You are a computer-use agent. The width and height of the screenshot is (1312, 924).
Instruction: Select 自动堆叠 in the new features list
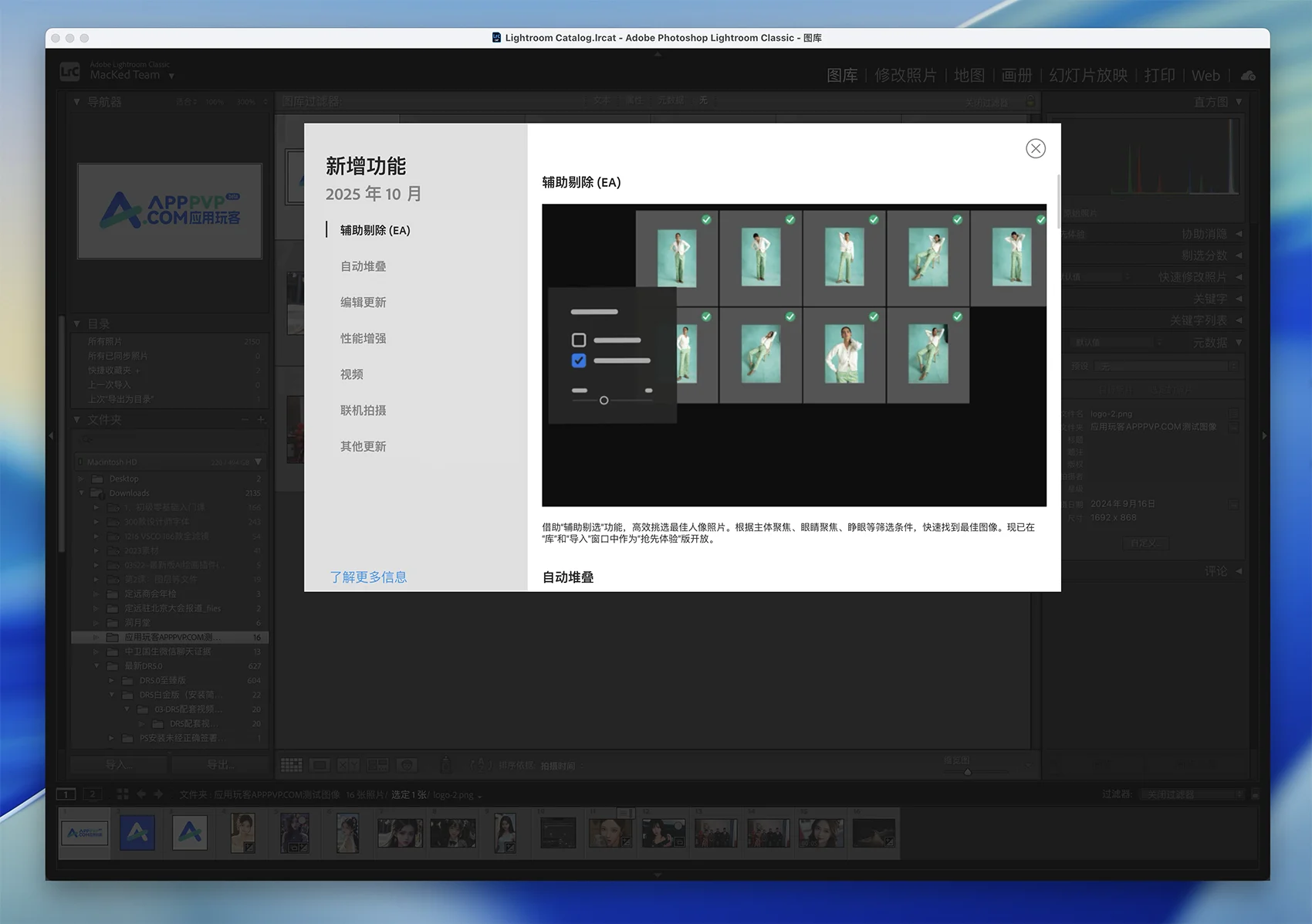pos(364,266)
